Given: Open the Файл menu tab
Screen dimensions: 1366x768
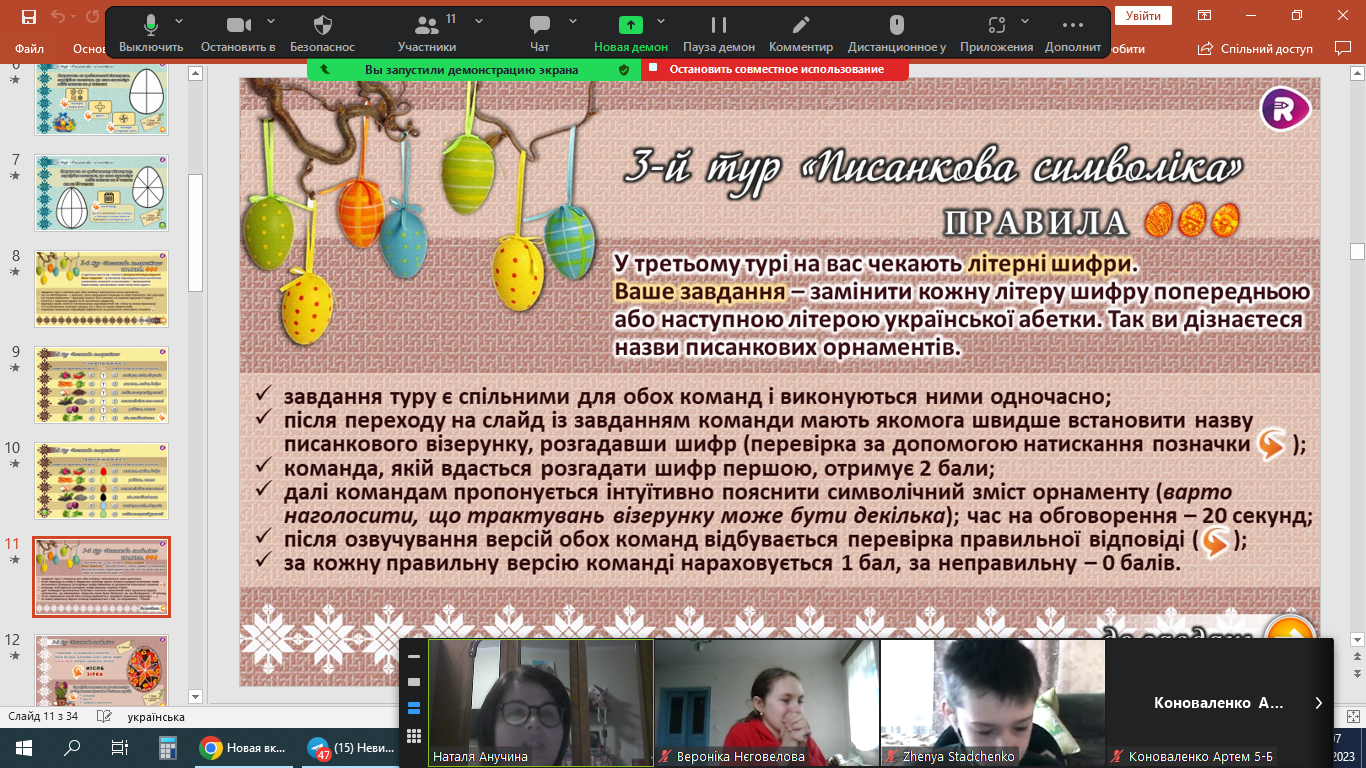Looking at the screenshot, I should click(29, 48).
